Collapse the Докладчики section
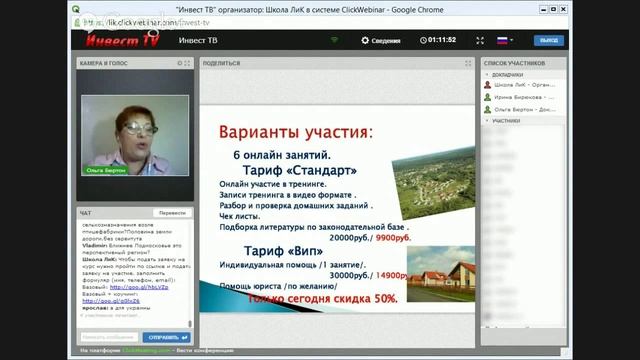 tap(487, 75)
